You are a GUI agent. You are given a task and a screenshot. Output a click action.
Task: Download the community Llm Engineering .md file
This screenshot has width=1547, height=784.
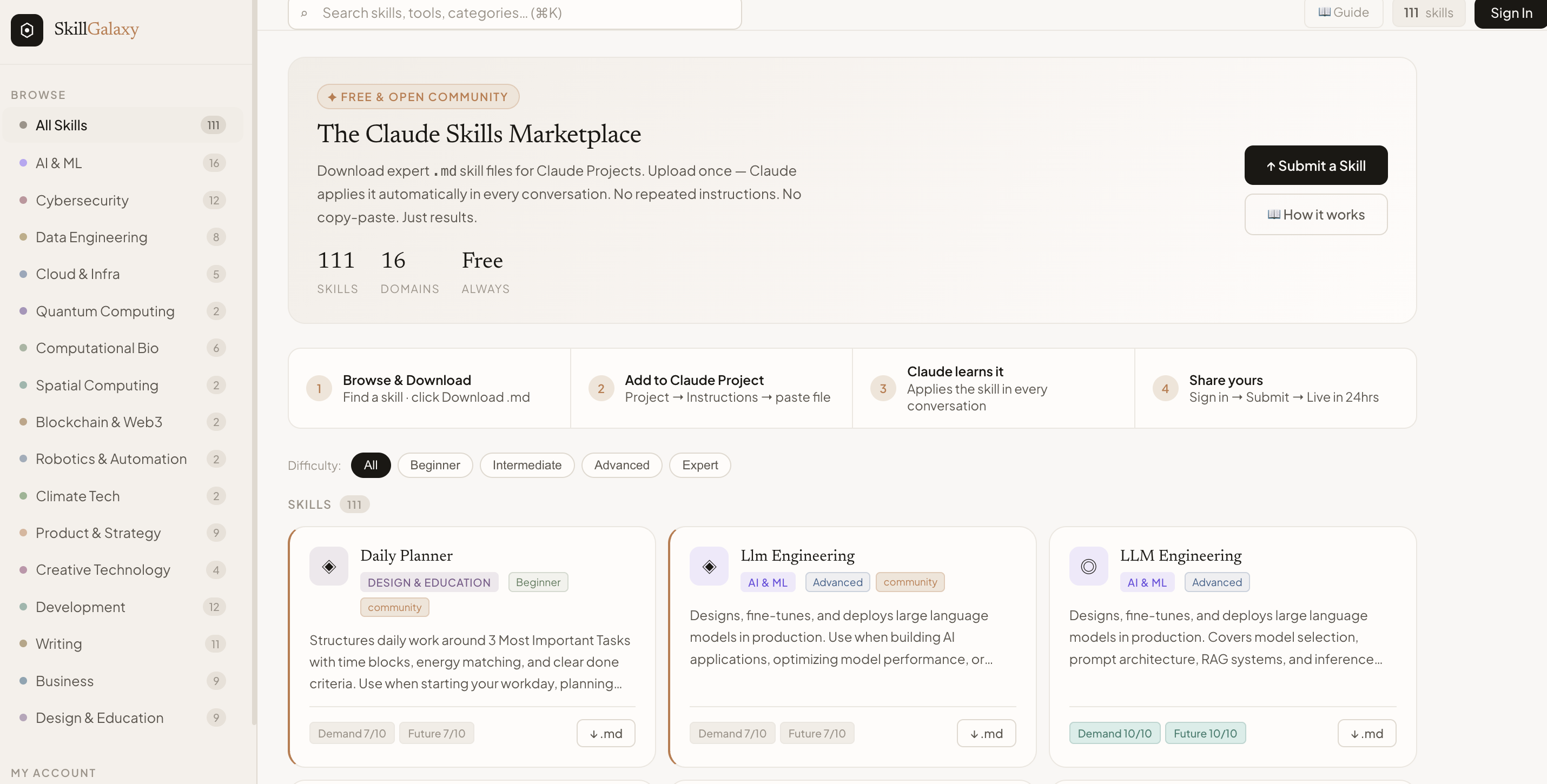click(986, 733)
